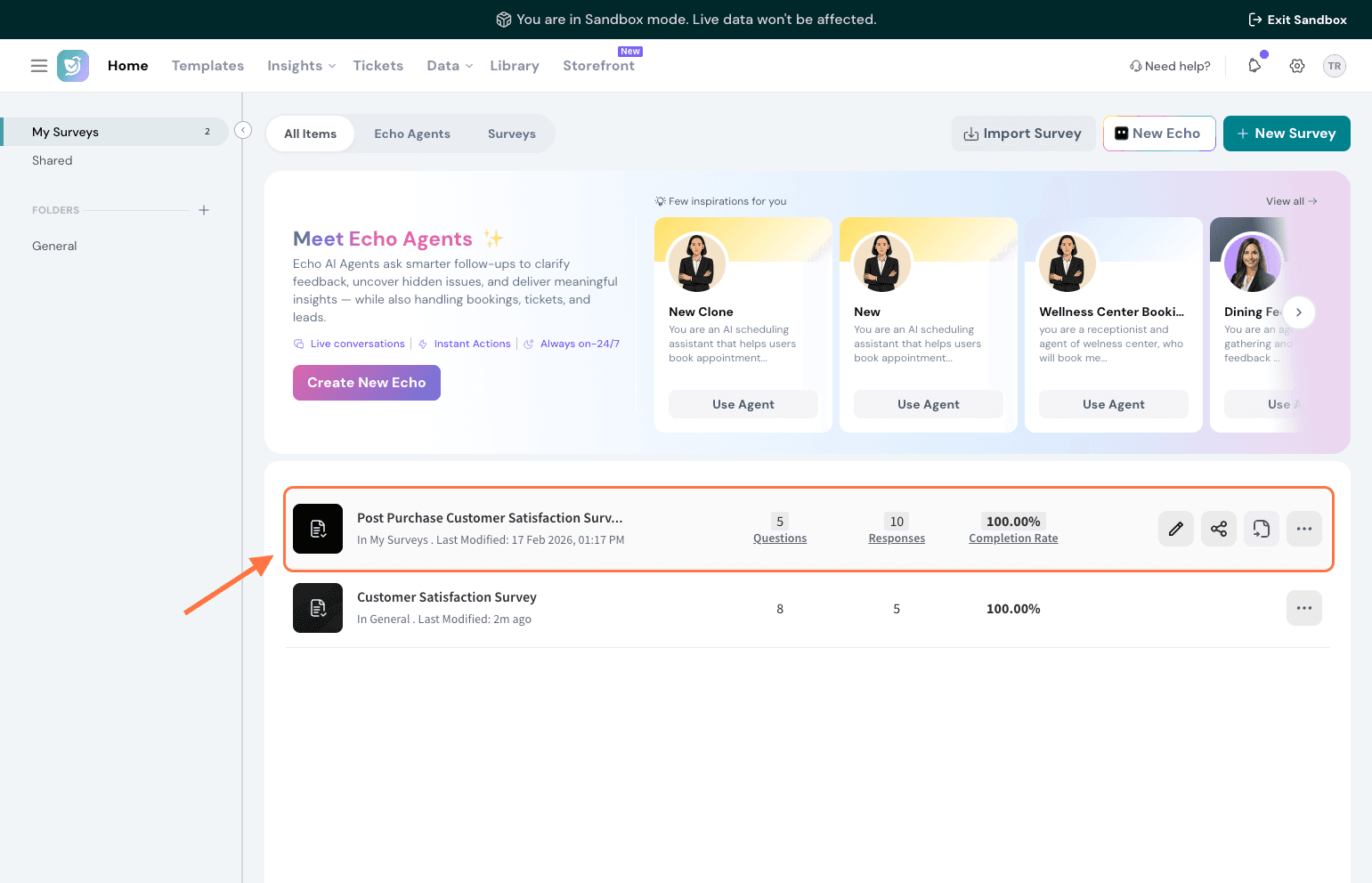Add a new folder with plus icon
The width and height of the screenshot is (1372, 883).
click(204, 210)
